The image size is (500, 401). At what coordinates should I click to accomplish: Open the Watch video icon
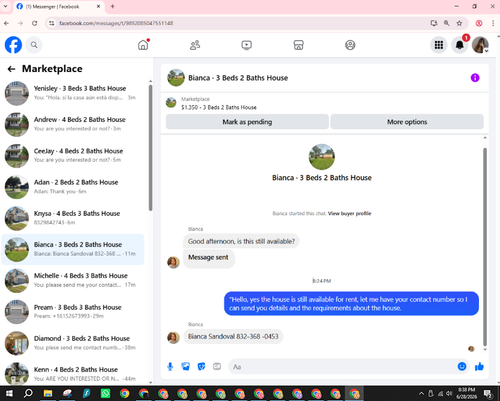tap(247, 45)
